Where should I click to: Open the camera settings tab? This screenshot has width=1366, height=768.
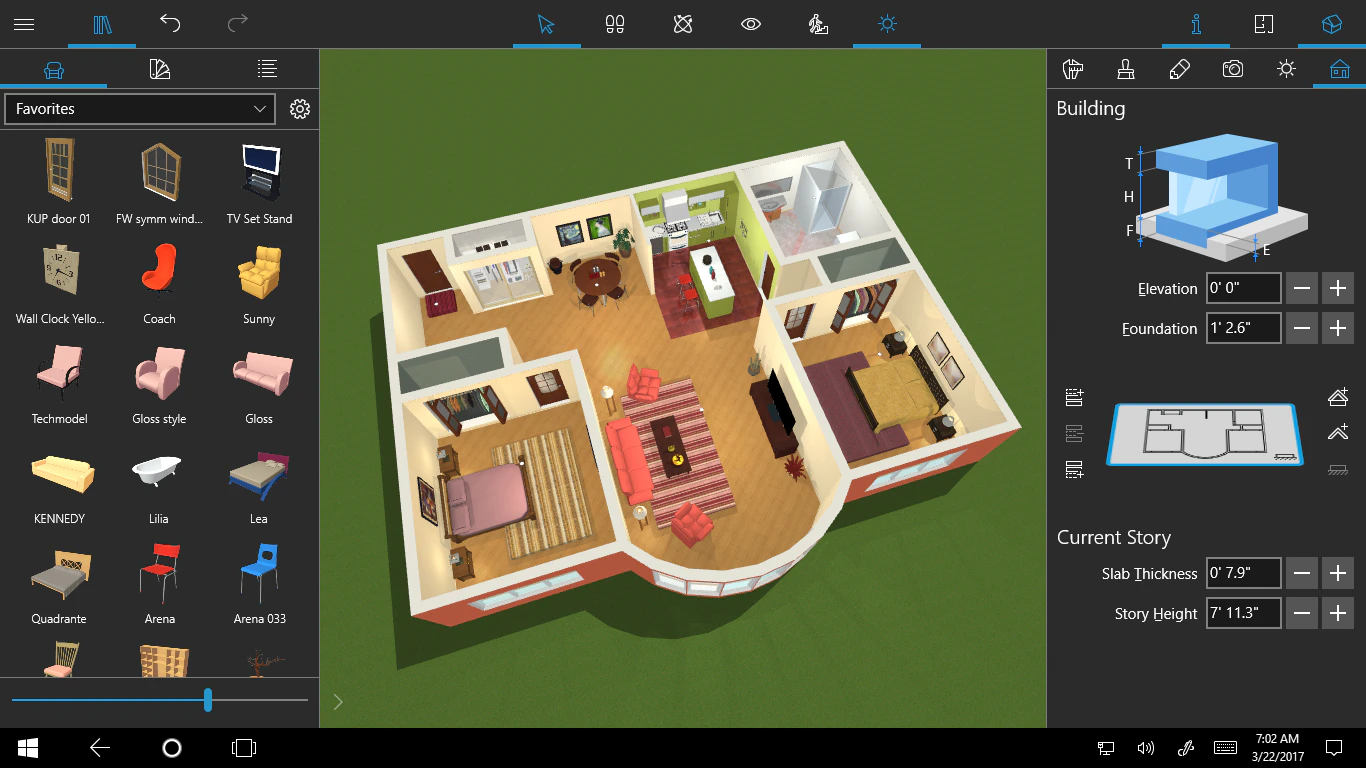point(1233,69)
